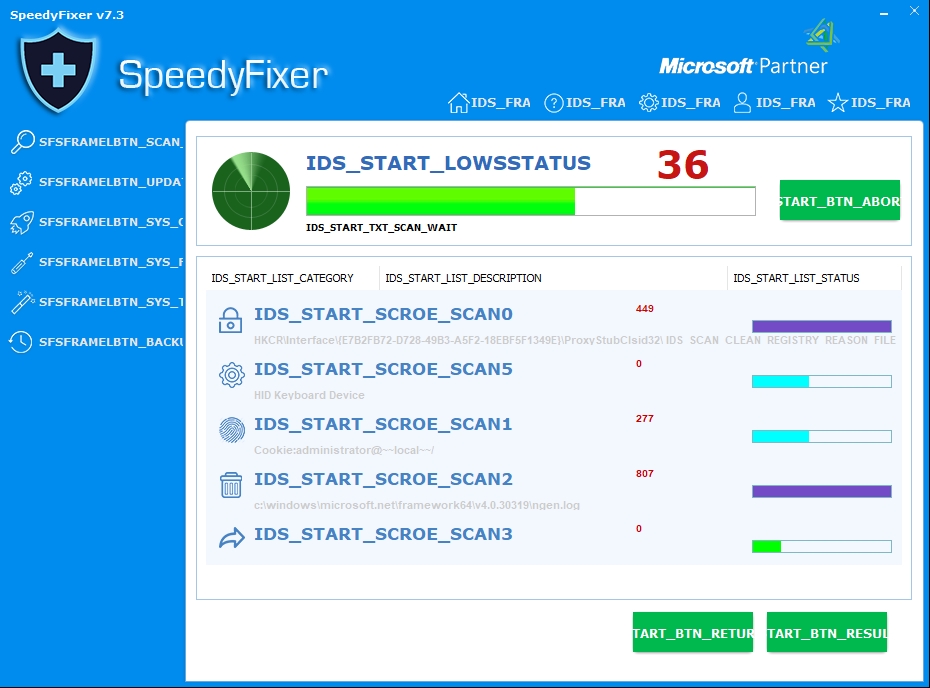Select the IDS_START_SCROE_SCAN0 row title
Screen dimensions: 930x688
pos(383,314)
